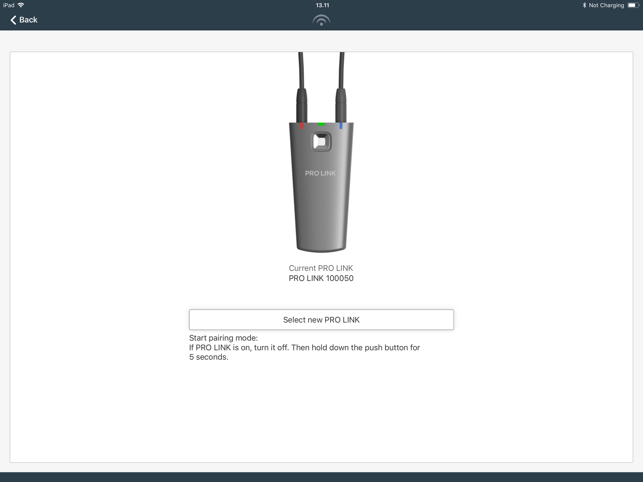Click the Select new PRO LINK button

click(x=321, y=320)
